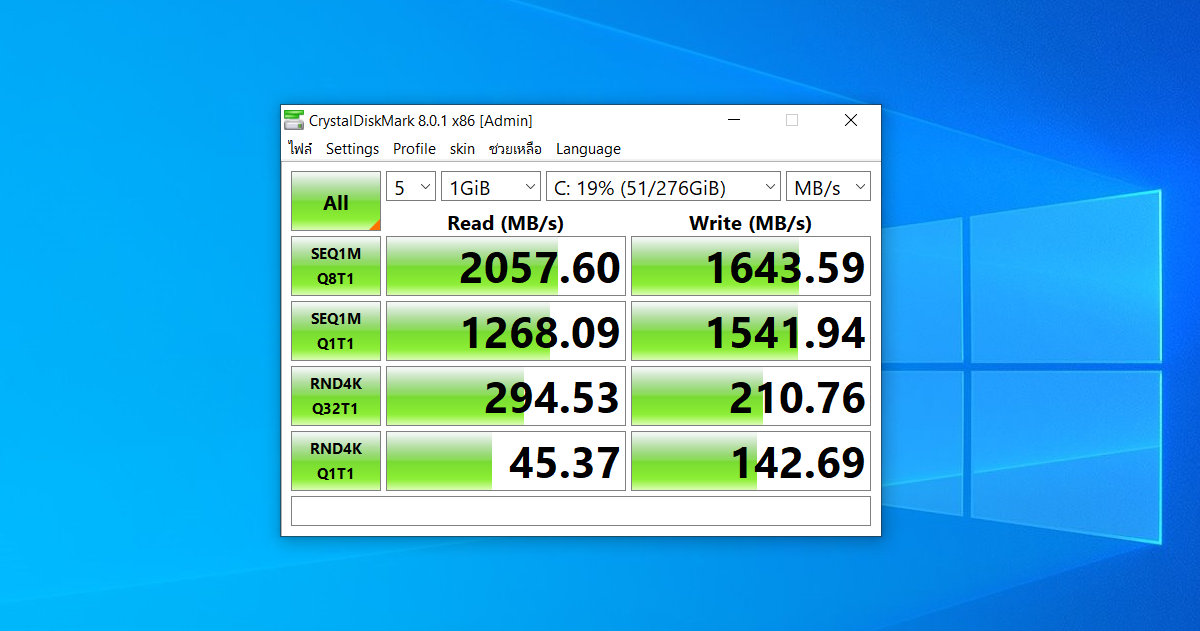Image resolution: width=1200 pixels, height=631 pixels.
Task: Open the ช่วยเหลือ menu
Action: (x=515, y=149)
